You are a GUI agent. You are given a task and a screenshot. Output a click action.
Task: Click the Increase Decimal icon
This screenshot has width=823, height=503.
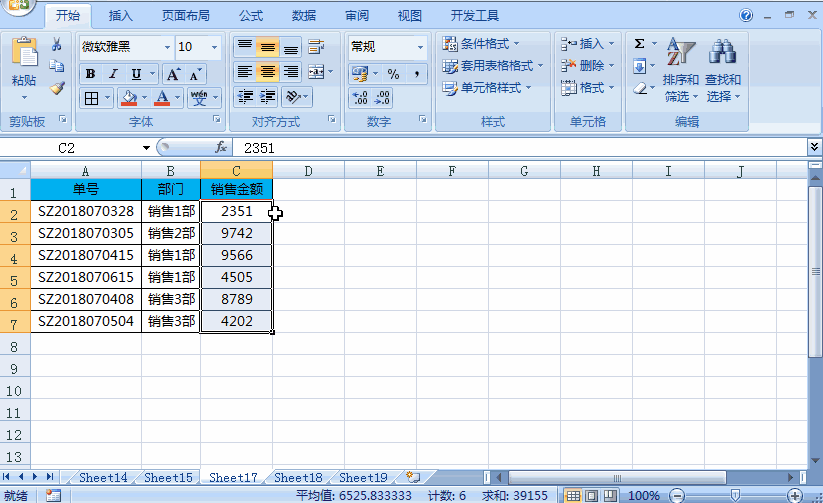coord(360,98)
